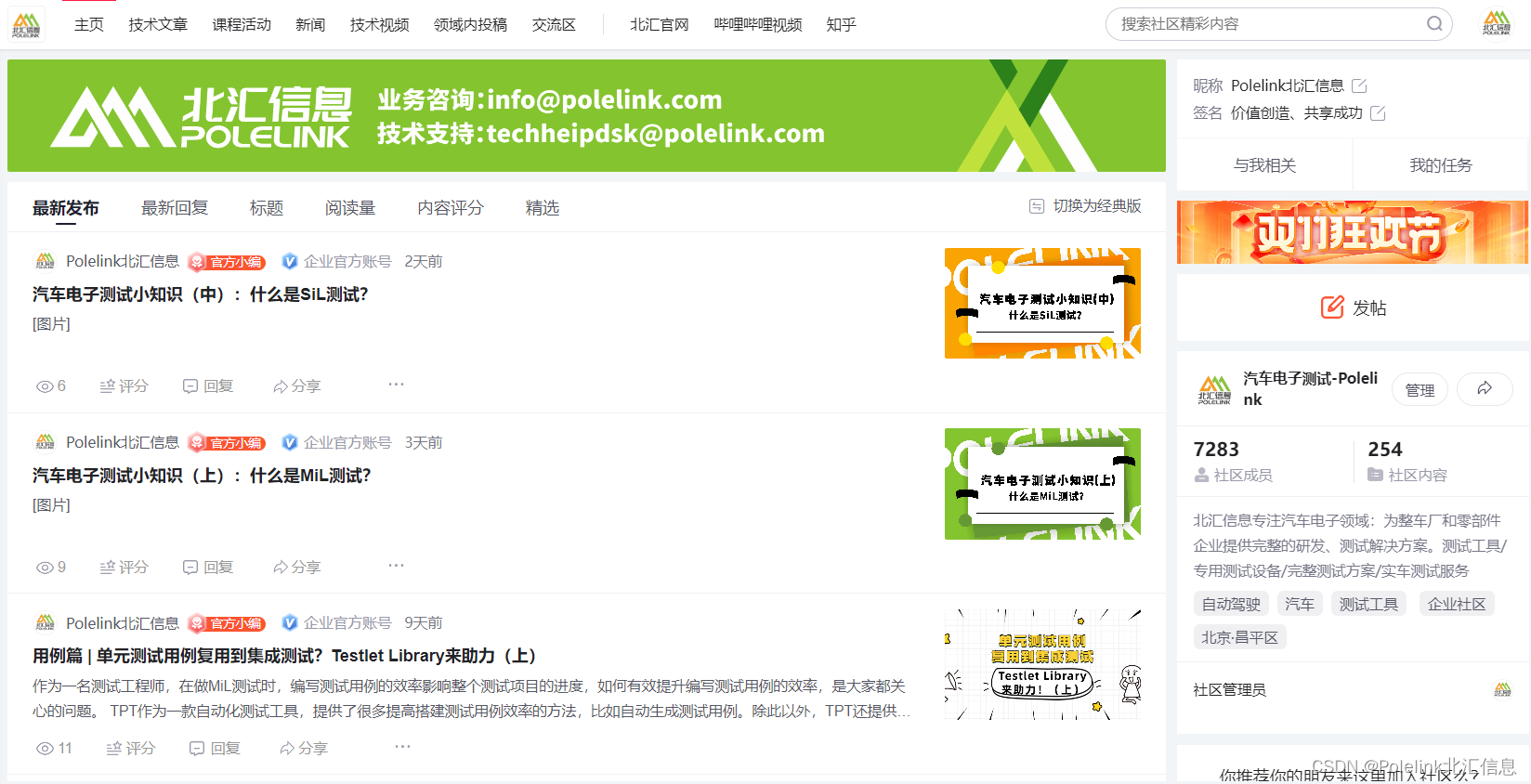Edit the nickname with pencil icon
The width and height of the screenshot is (1531, 784).
1359,85
